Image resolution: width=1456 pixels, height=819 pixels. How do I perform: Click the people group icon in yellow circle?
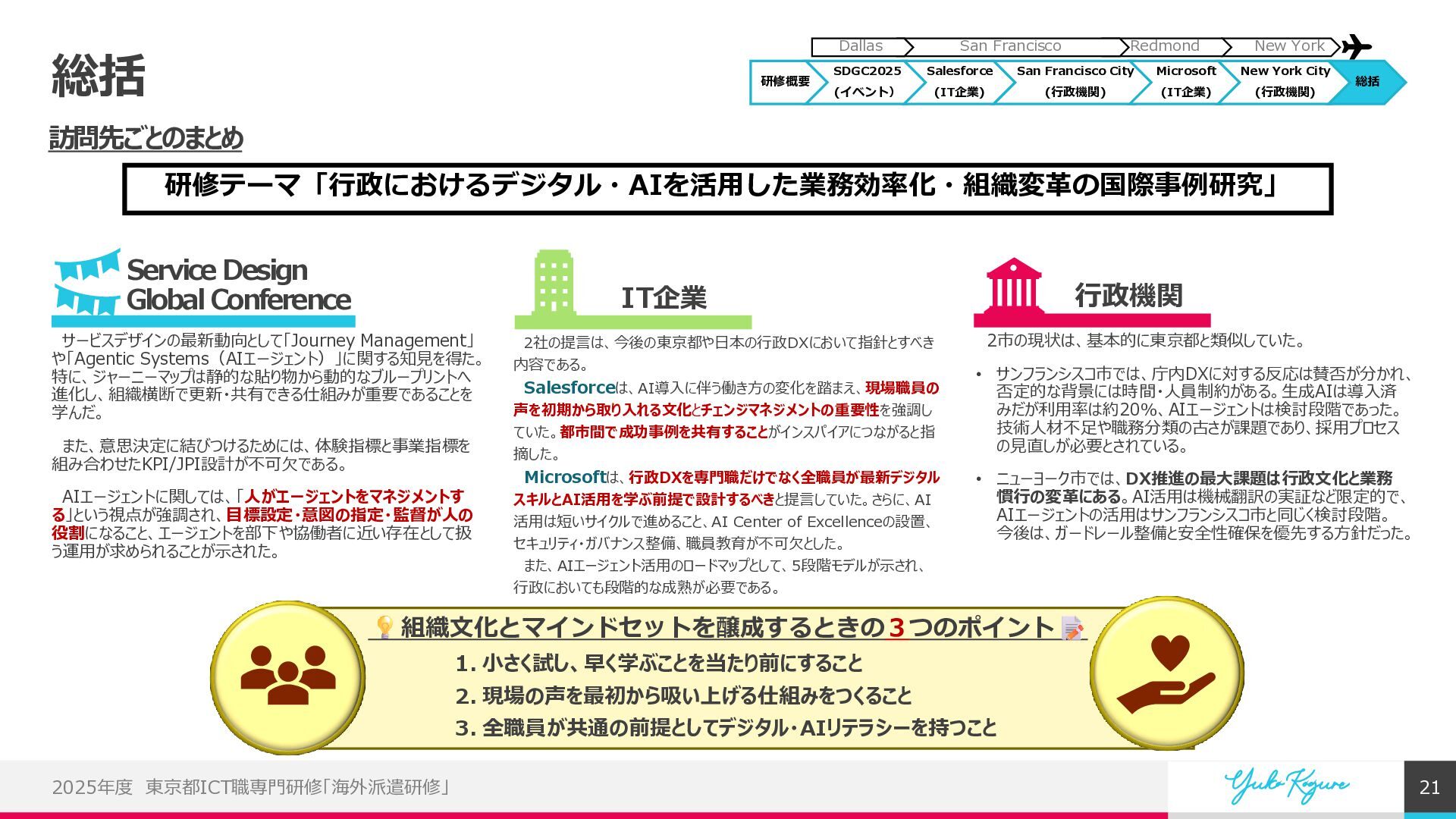pos(287,675)
